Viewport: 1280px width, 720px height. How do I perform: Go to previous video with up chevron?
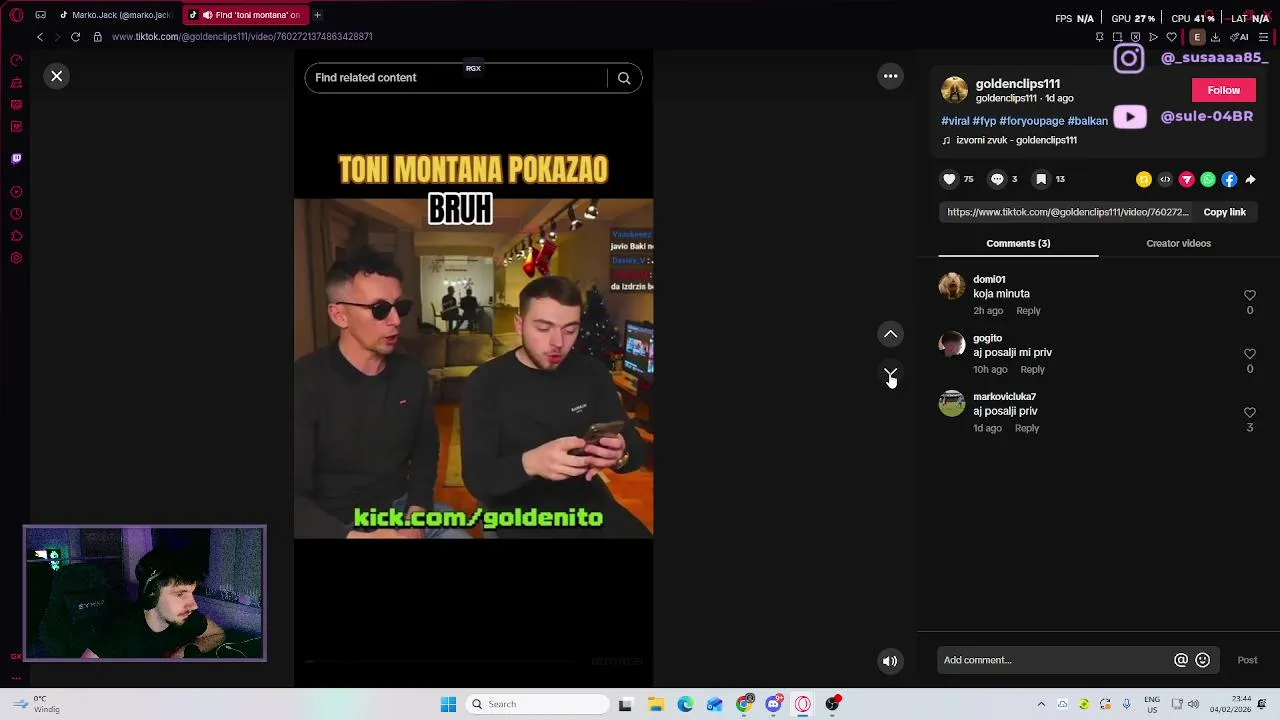point(890,334)
